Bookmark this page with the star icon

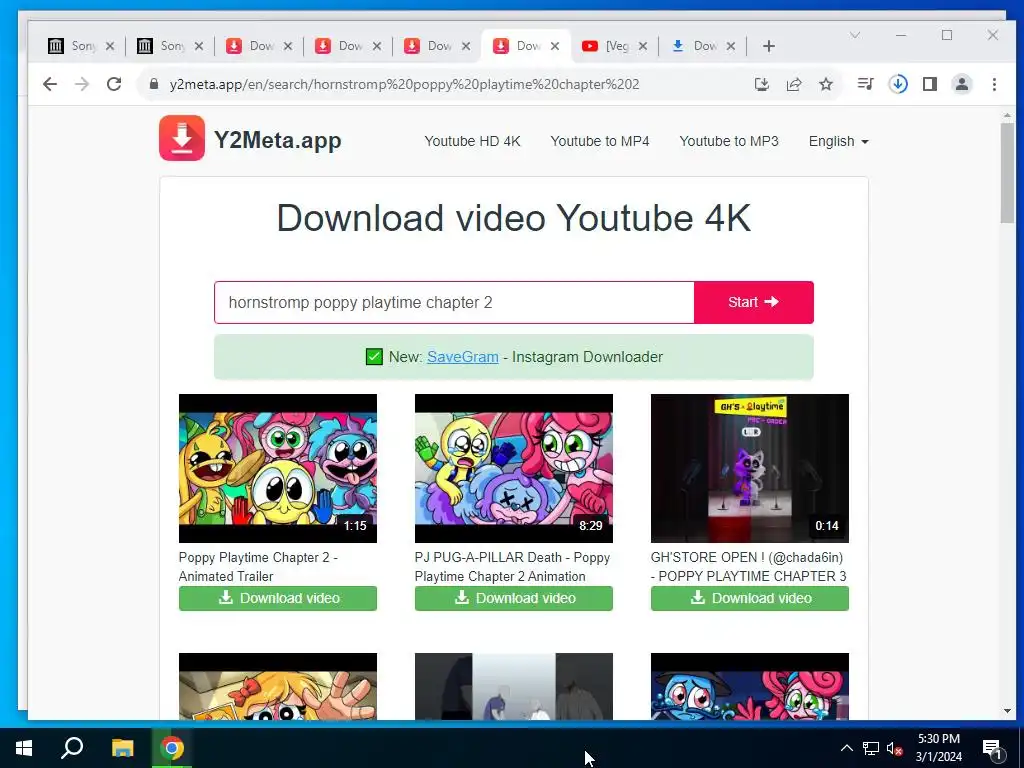826,84
